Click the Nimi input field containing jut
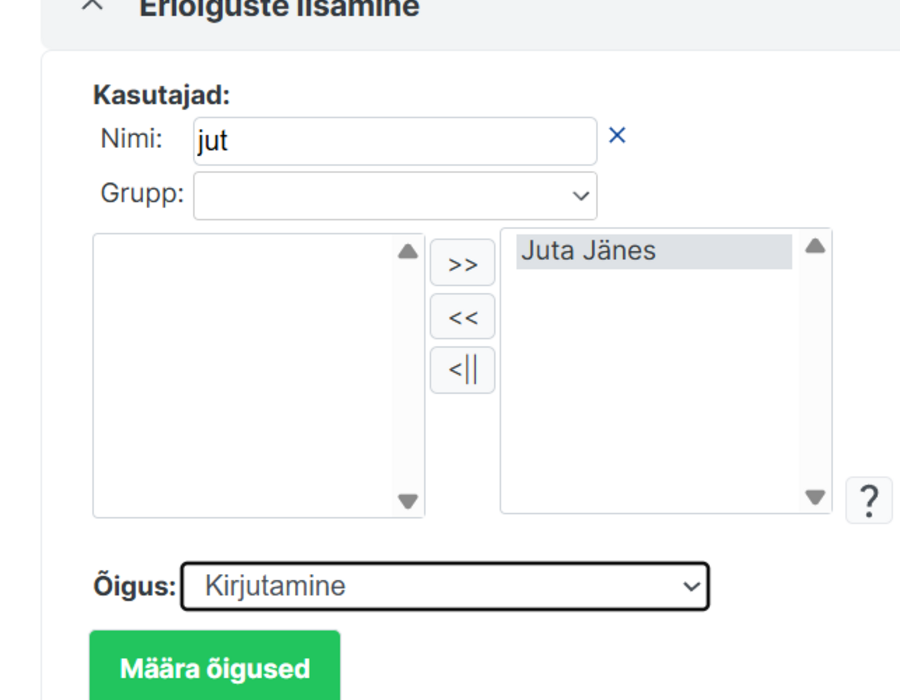The width and height of the screenshot is (900, 700). click(395, 141)
